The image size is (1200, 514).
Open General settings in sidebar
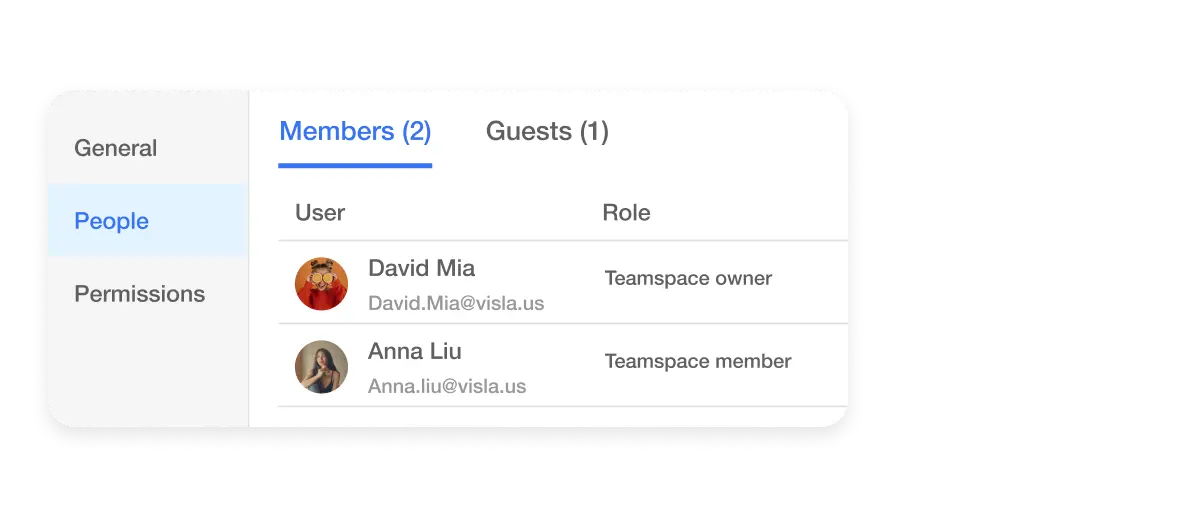[116, 148]
